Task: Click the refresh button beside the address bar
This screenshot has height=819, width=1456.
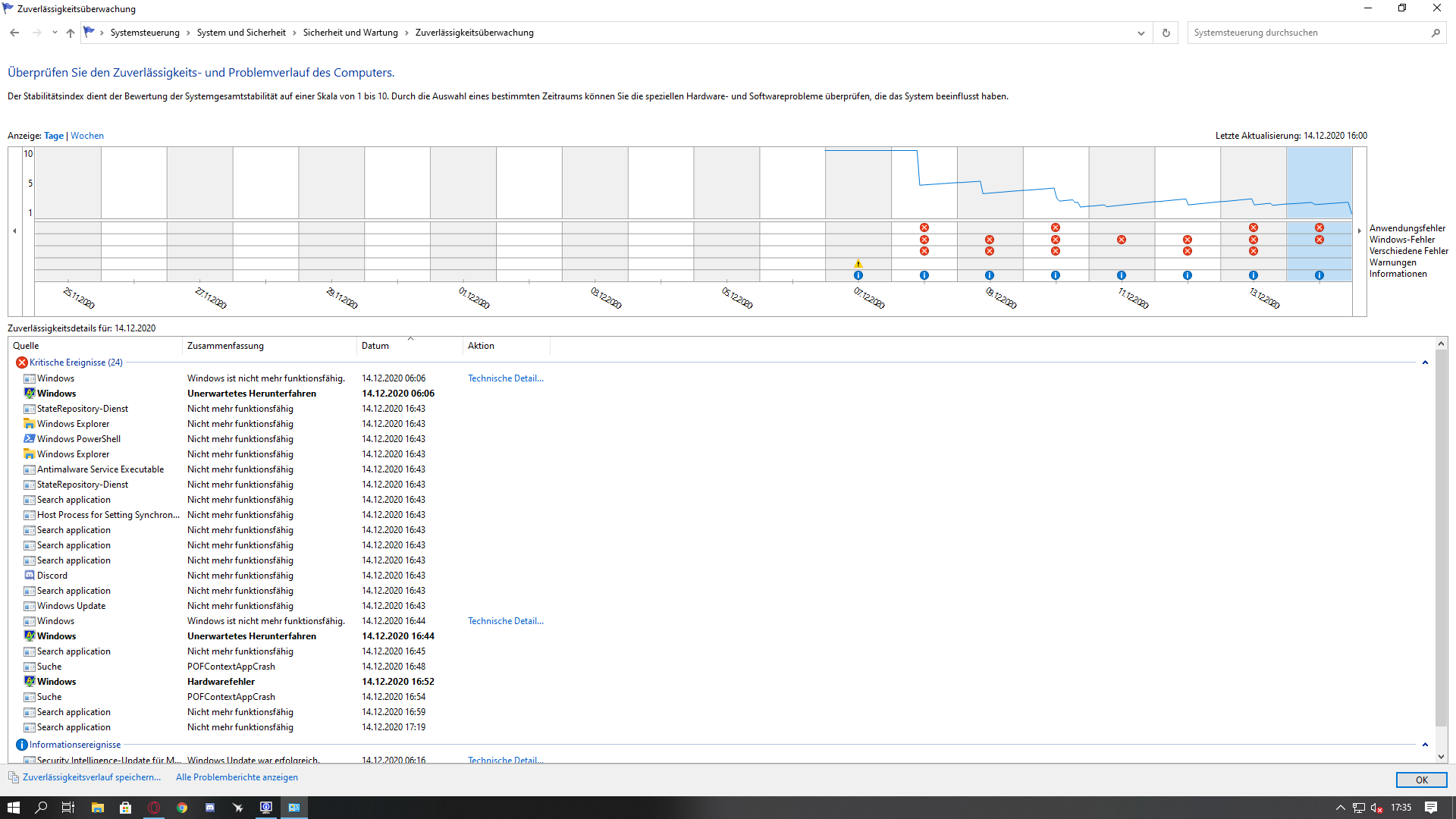Action: click(1166, 33)
